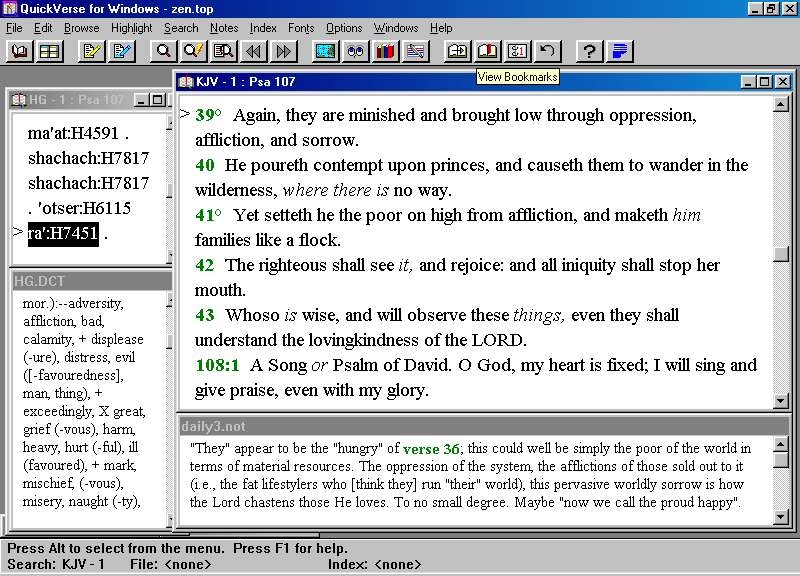Click the double left arrow previous icon
This screenshot has height=576, width=800.
pos(254,51)
